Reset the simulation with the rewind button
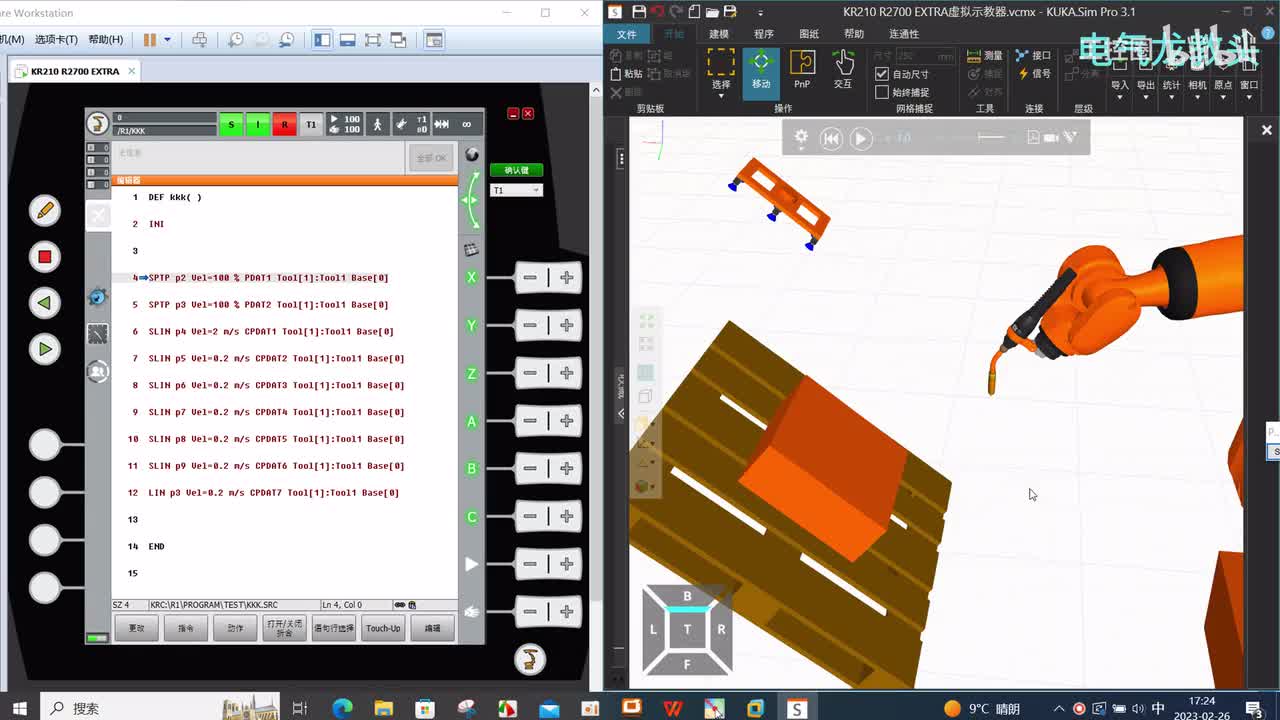 tap(831, 139)
